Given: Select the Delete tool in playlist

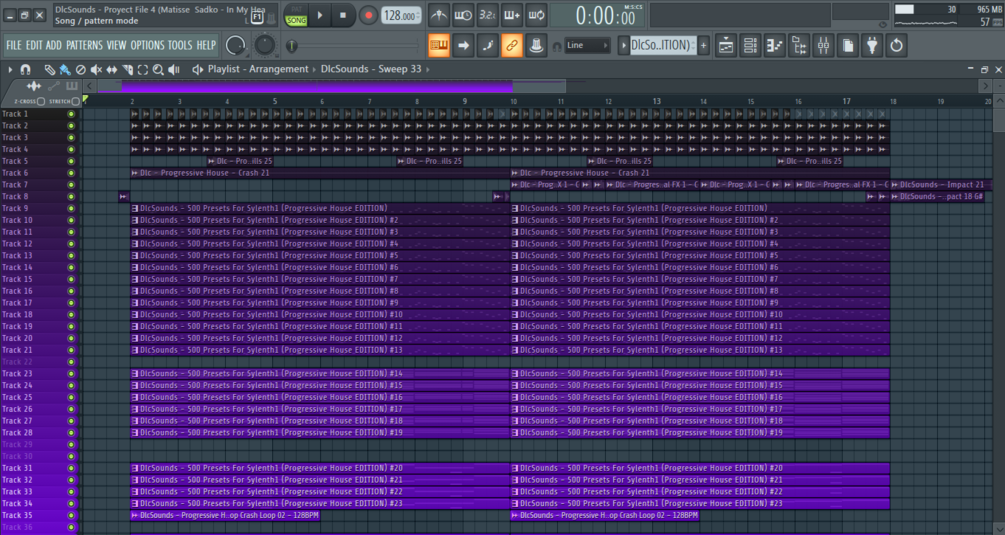Looking at the screenshot, I should 80,69.
